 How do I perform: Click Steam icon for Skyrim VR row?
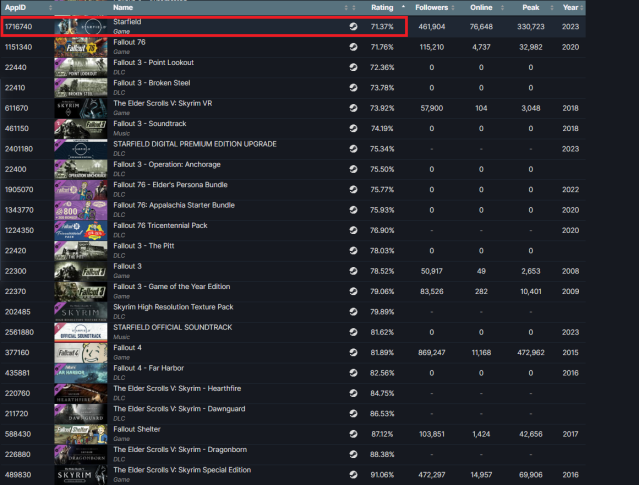tap(353, 108)
